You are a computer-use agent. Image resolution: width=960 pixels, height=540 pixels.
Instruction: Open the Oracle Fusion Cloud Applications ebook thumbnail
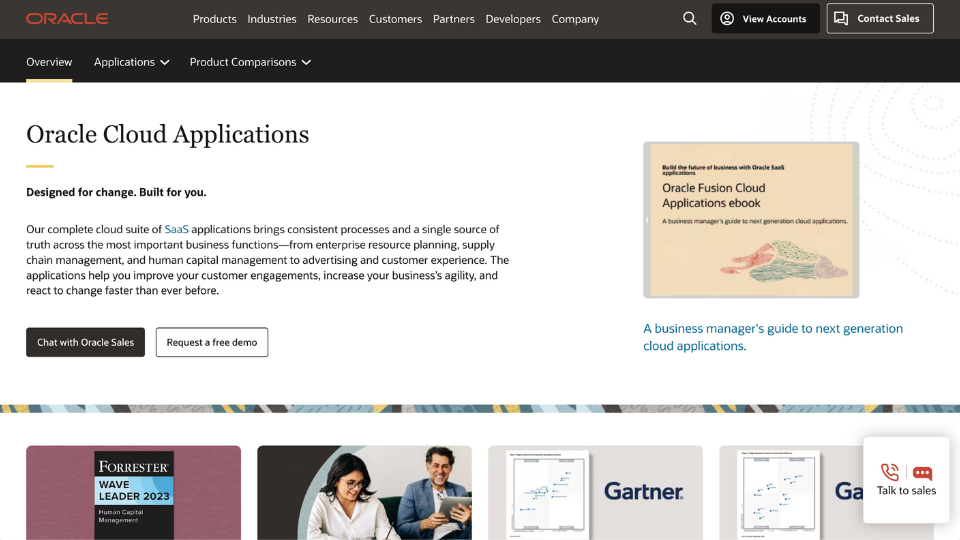point(751,220)
